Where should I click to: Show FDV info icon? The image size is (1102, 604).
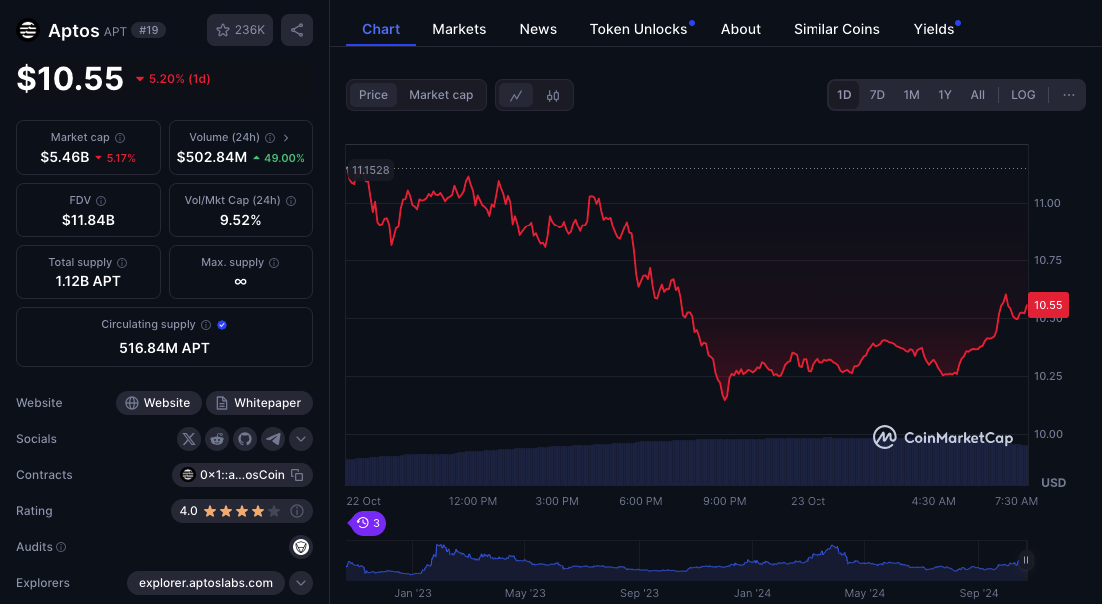[x=101, y=200]
